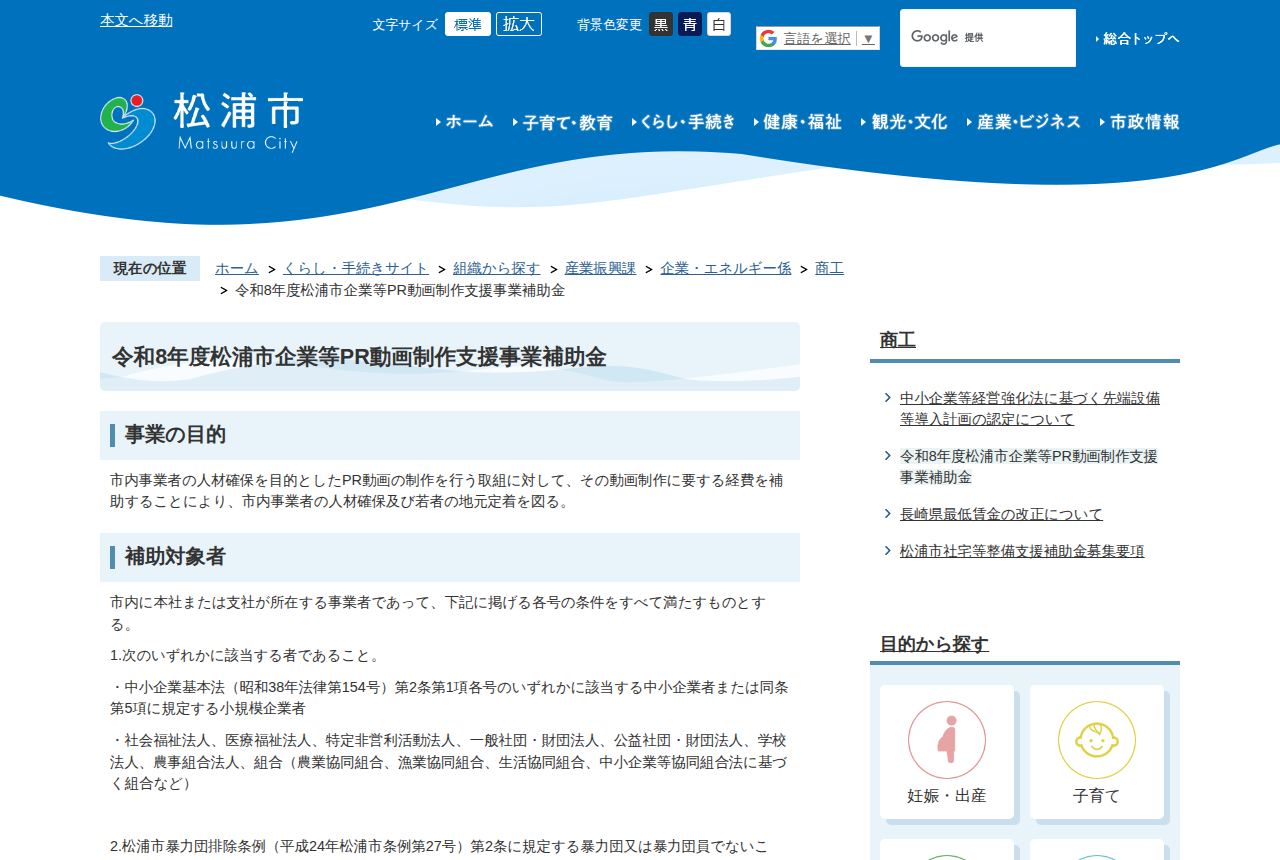Screen dimensions: 1280x860
Task: Switch background color to white (白)
Action: pos(719,24)
